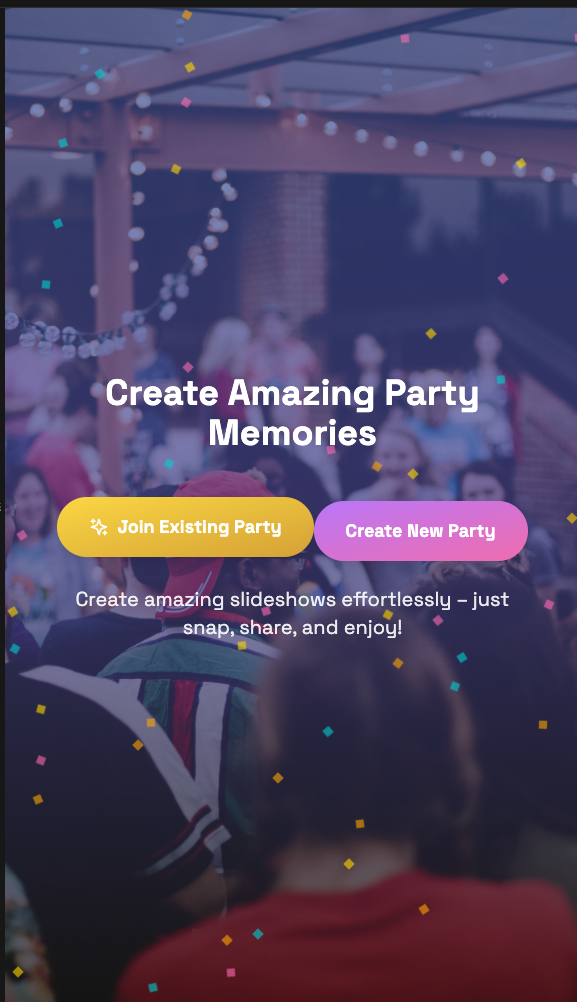Click the pink confetti near bottom center

click(231, 973)
